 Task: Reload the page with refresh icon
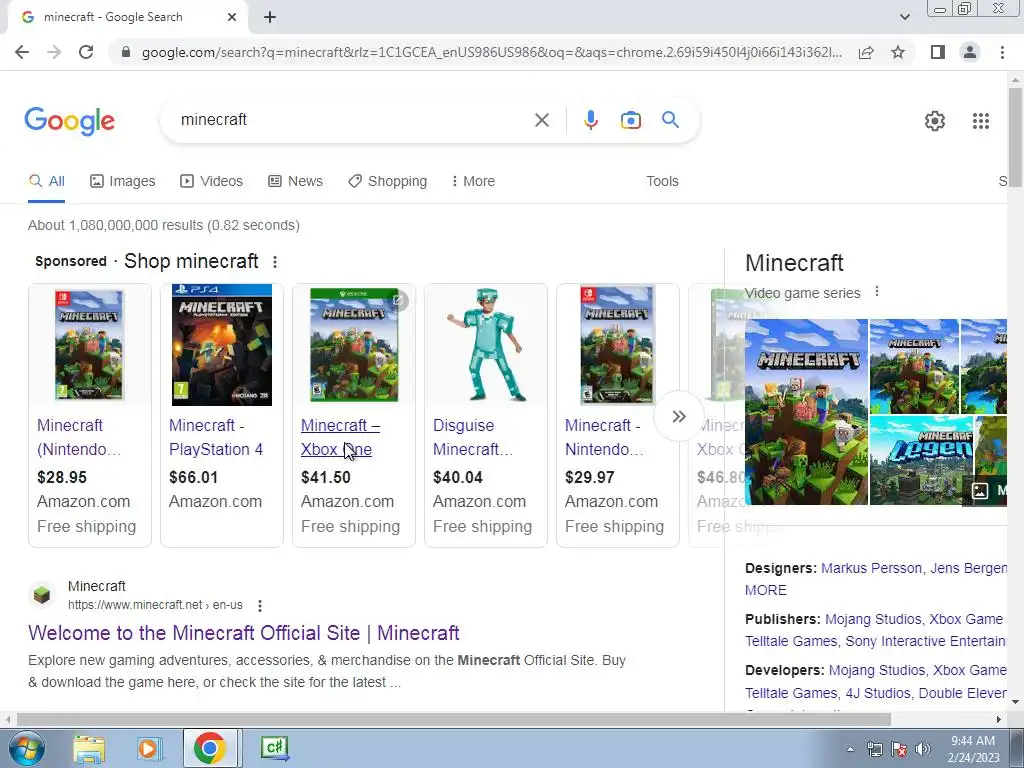[x=86, y=52]
